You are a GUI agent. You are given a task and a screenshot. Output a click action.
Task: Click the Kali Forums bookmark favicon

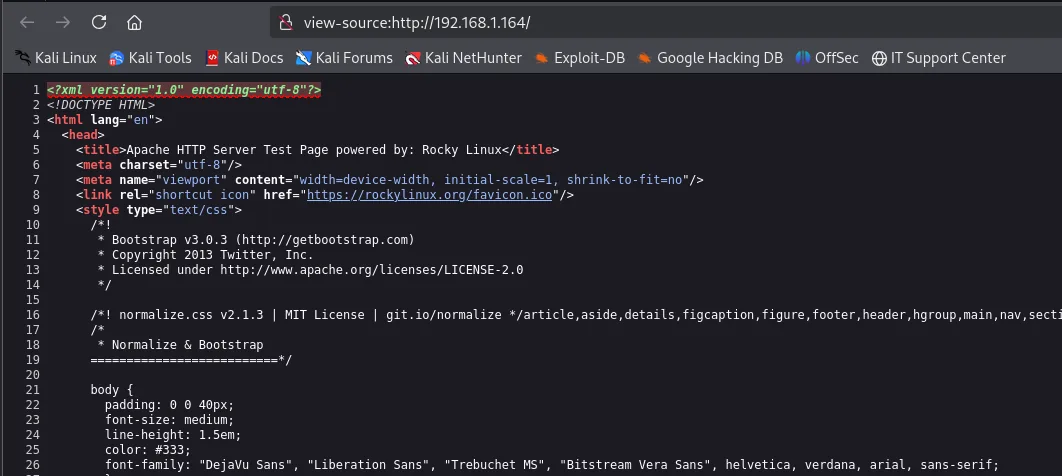[303, 58]
